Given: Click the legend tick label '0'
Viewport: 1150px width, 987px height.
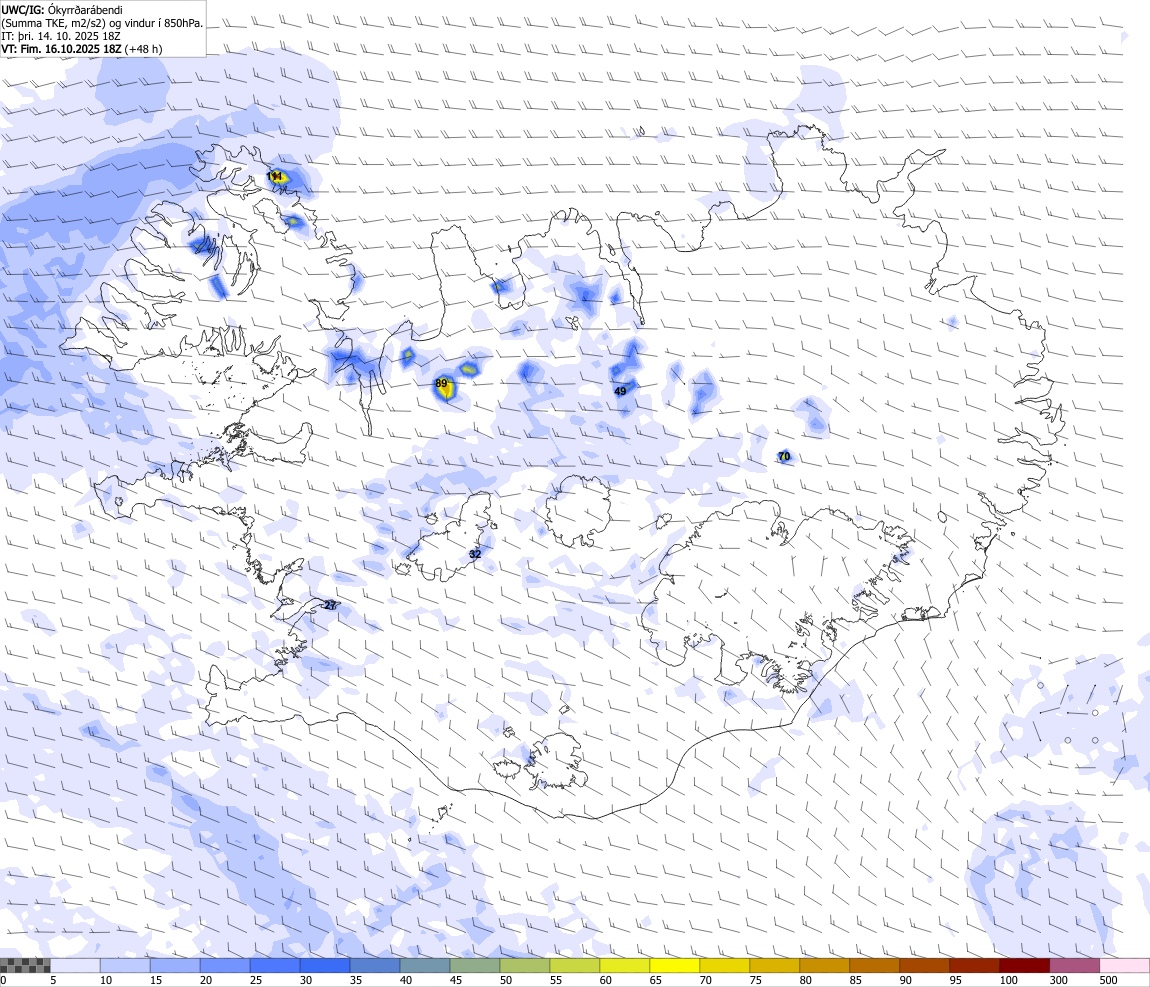Looking at the screenshot, I should pos(3,980).
